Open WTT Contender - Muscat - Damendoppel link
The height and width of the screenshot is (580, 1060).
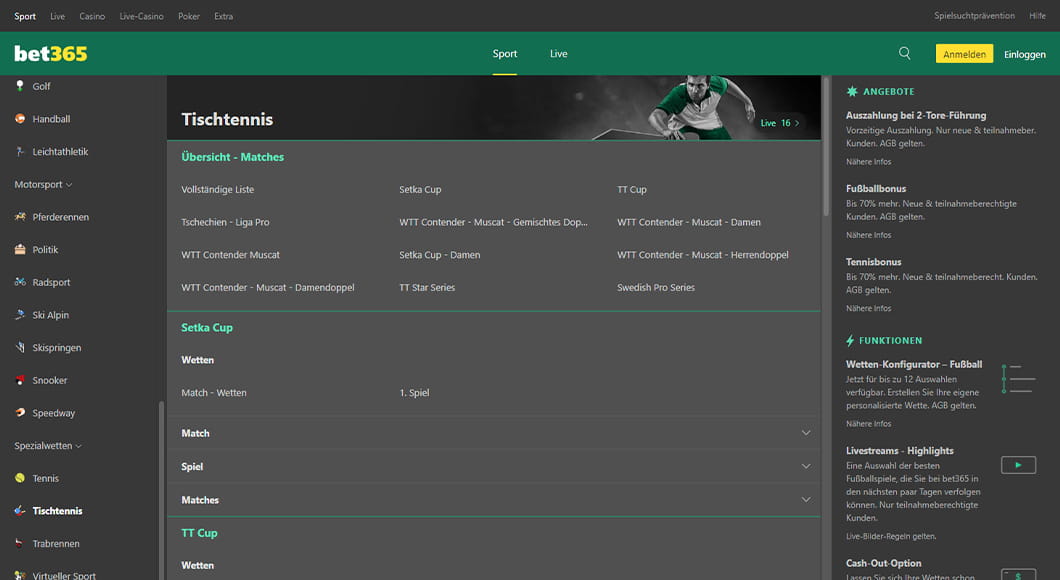pyautogui.click(x=268, y=287)
